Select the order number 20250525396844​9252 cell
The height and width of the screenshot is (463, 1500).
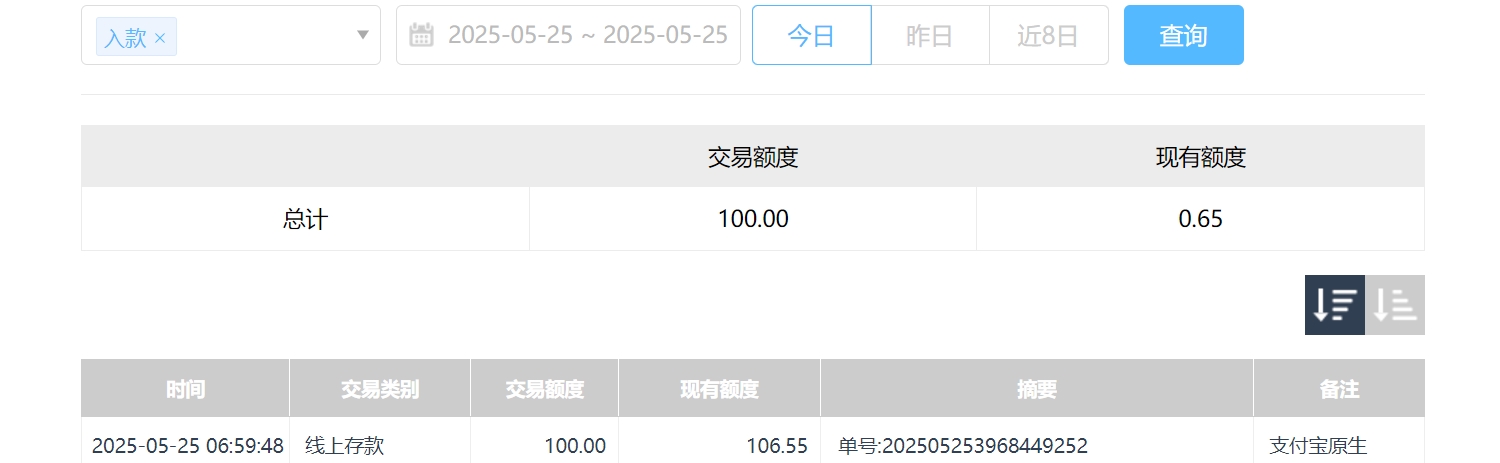(962, 446)
